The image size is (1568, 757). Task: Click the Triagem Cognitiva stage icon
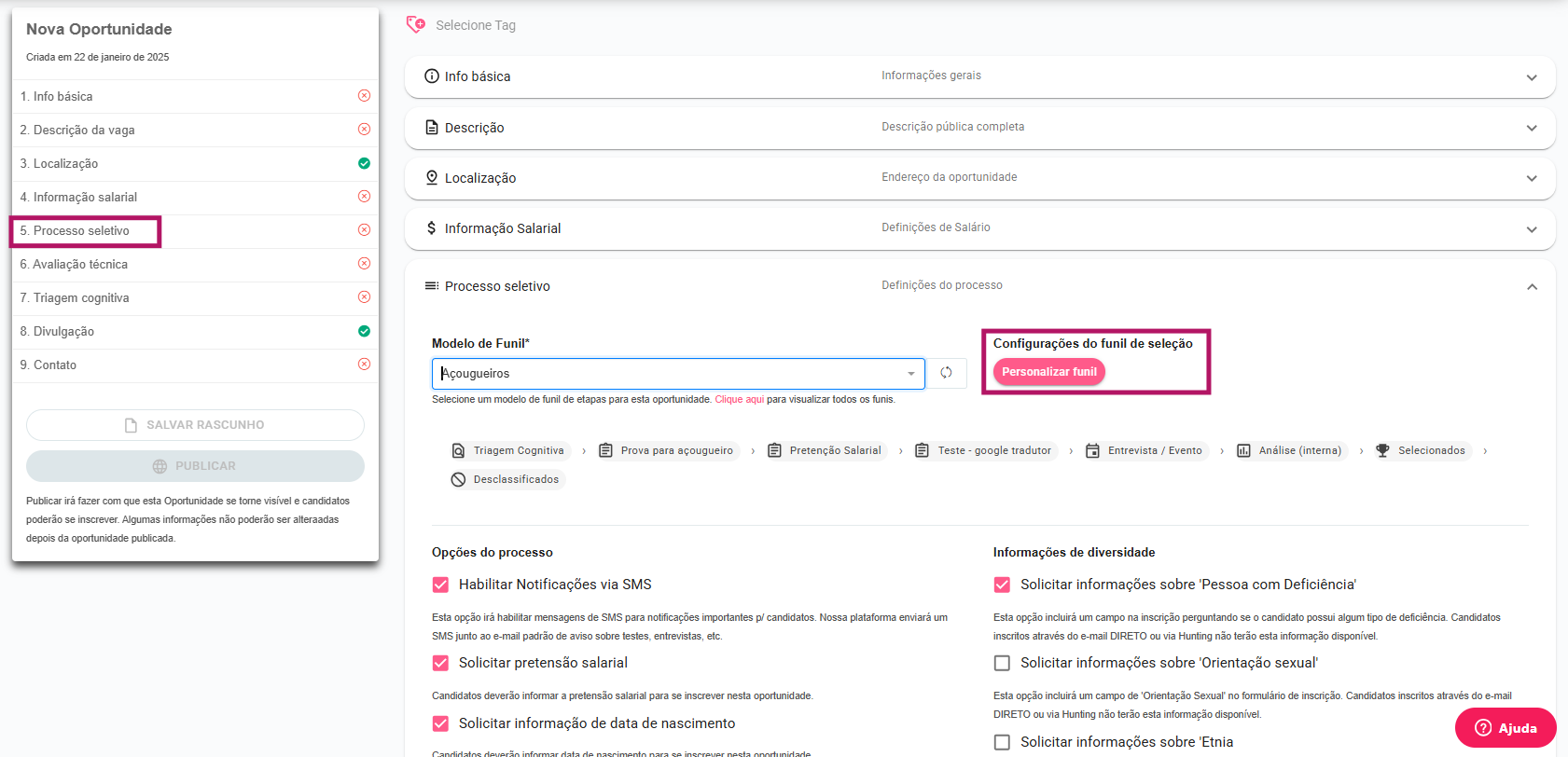point(458,451)
